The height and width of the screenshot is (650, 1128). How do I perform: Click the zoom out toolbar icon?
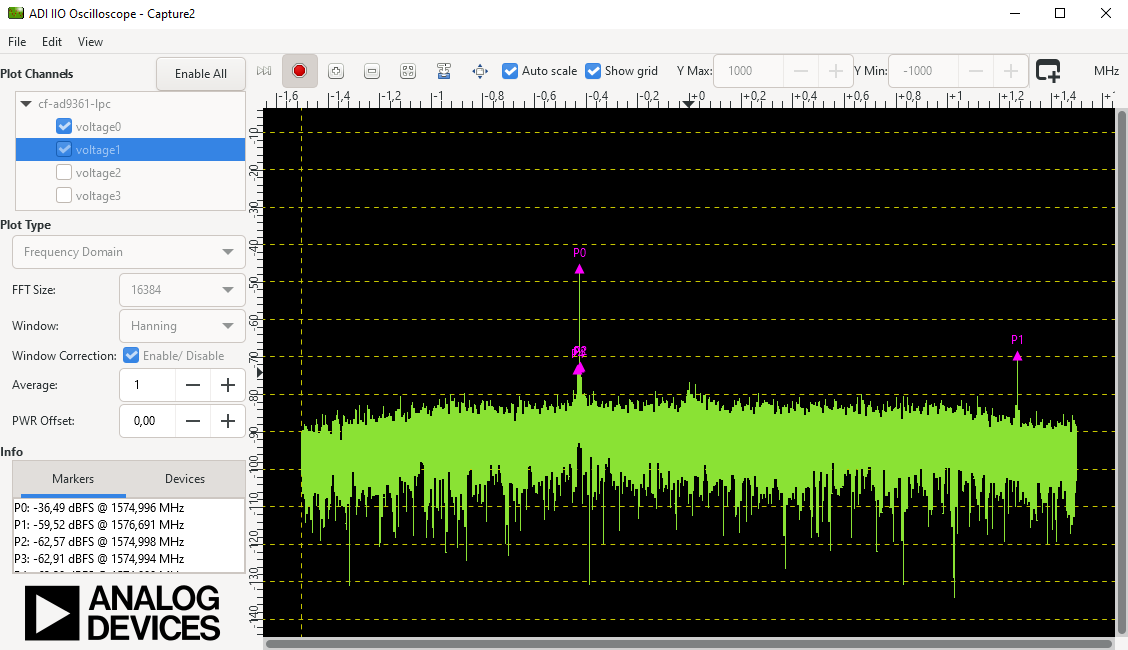click(372, 71)
